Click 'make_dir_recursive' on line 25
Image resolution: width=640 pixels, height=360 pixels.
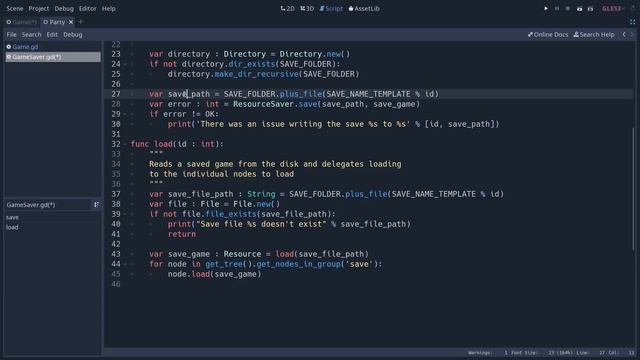[257, 74]
